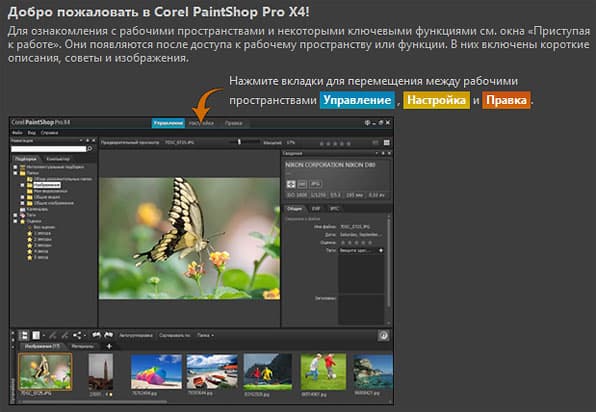The height and width of the screenshot is (412, 596).
Task: Expand the Теги tree node
Action: (15, 215)
